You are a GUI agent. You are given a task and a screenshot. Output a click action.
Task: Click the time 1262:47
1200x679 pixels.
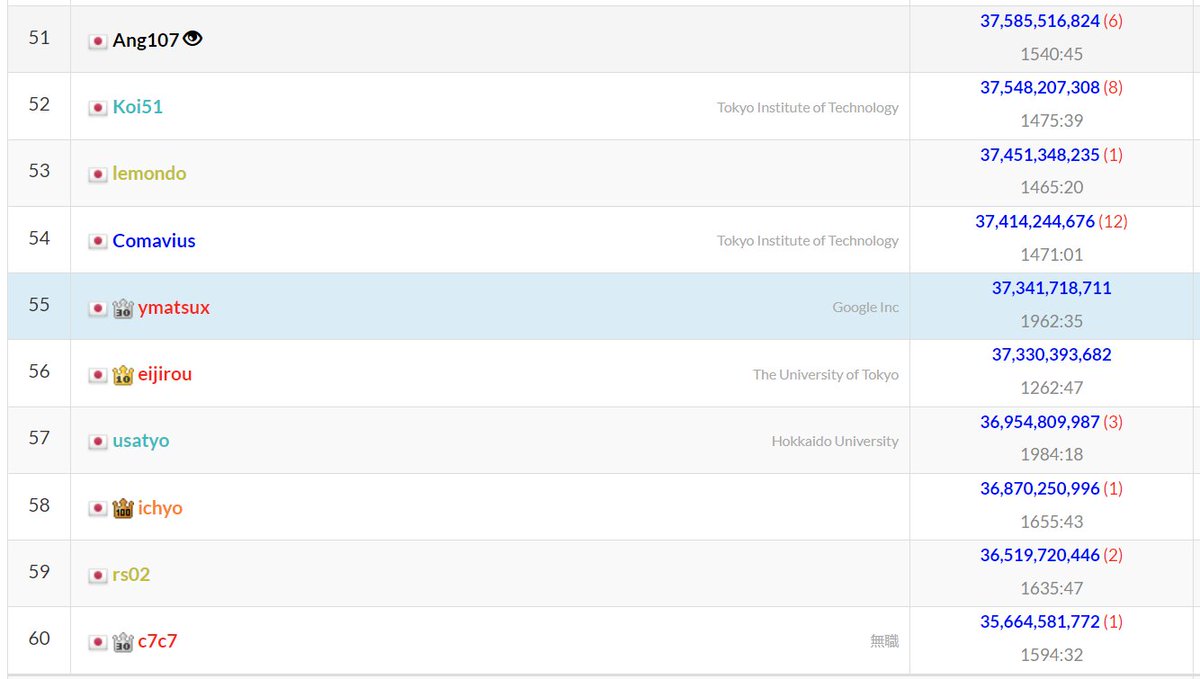(1051, 388)
